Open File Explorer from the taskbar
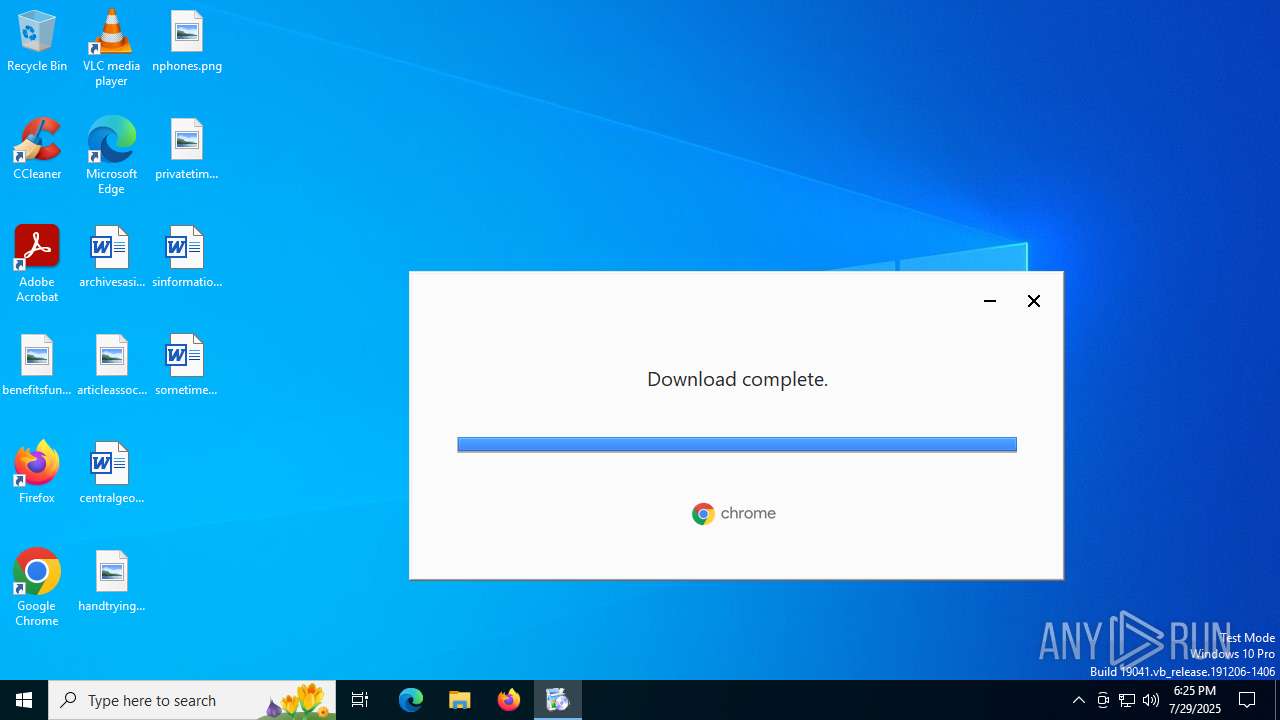 pyautogui.click(x=460, y=700)
